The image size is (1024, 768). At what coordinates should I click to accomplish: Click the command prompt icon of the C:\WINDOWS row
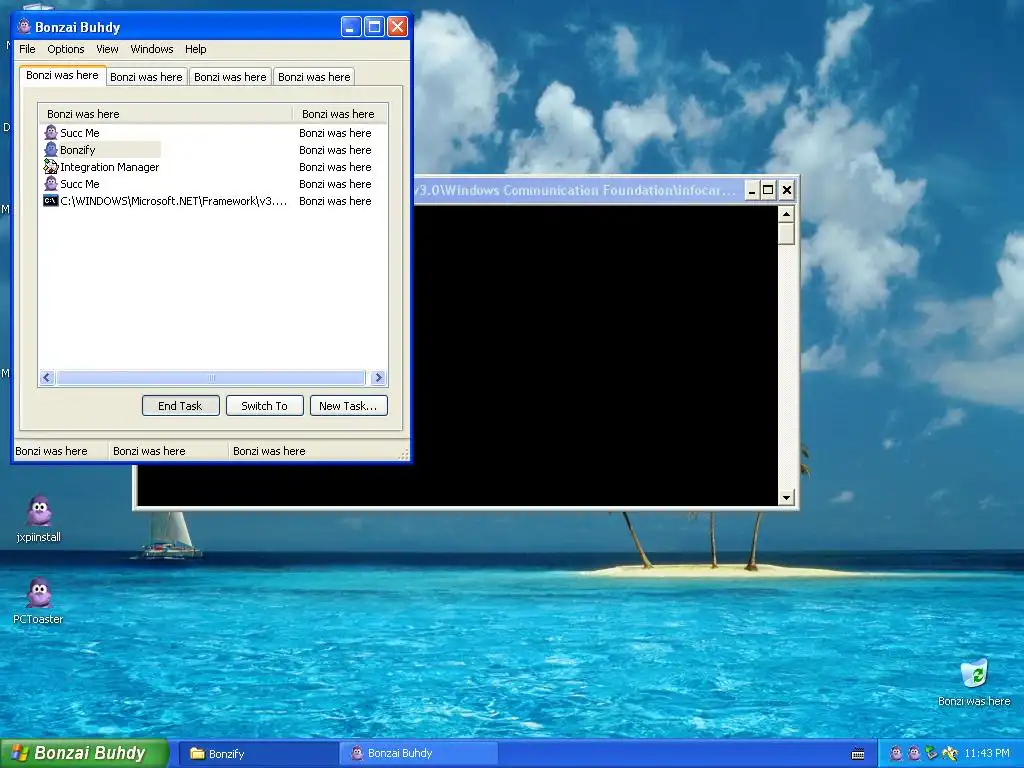coord(51,200)
